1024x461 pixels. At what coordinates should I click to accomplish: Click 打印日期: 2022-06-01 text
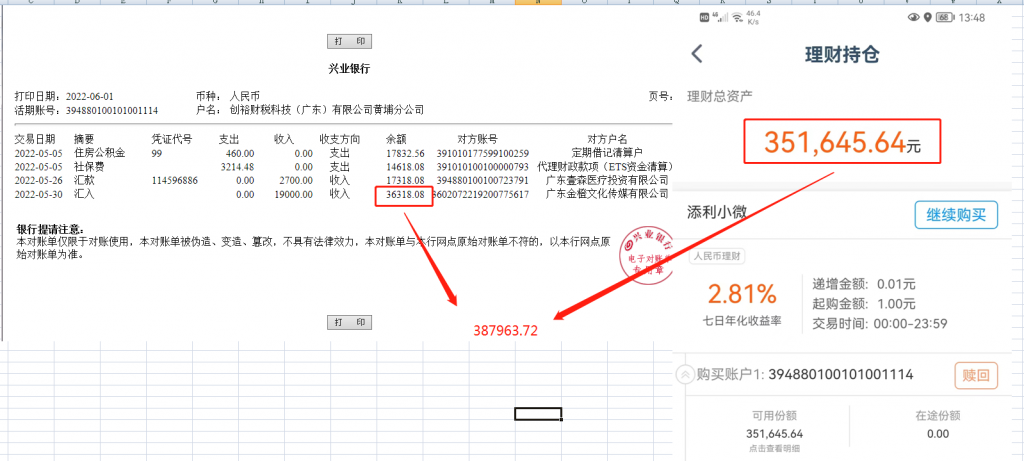pyautogui.click(x=64, y=96)
